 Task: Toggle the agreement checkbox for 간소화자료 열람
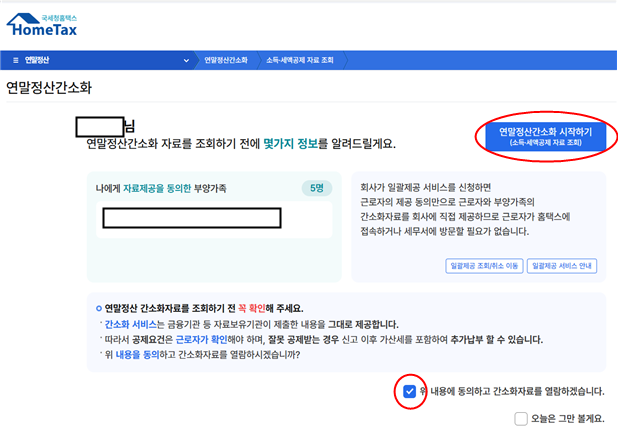click(x=410, y=391)
